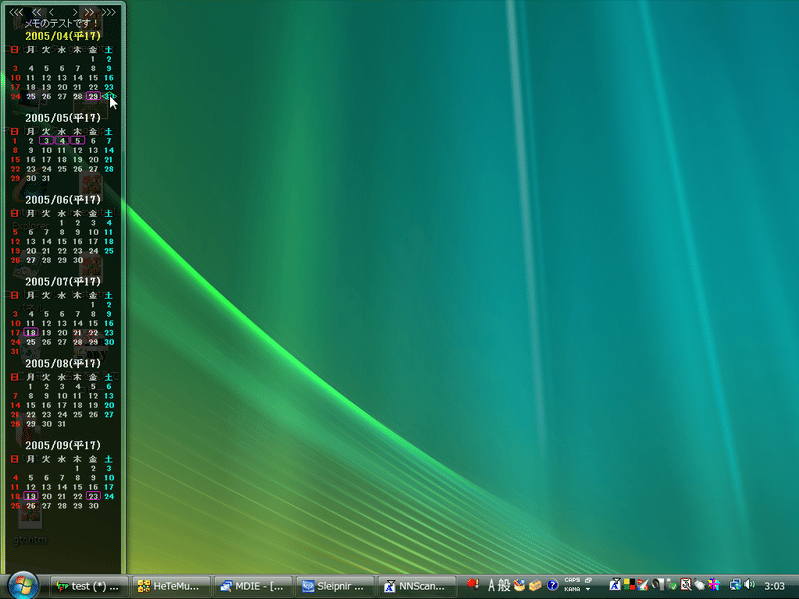799x599 pixels.
Task: Click the colored squares tray icon
Action: click(629, 585)
